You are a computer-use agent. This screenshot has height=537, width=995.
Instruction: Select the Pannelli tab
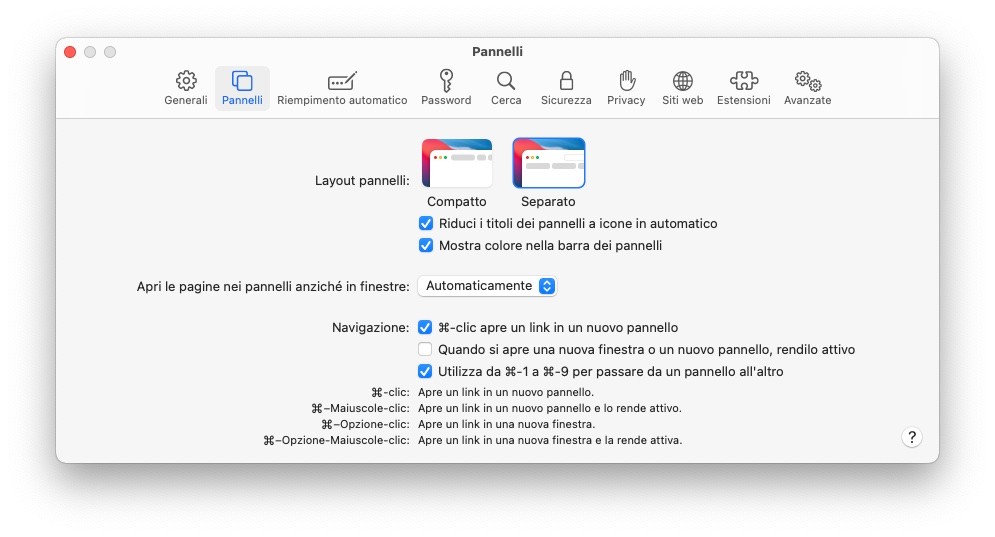tap(242, 88)
